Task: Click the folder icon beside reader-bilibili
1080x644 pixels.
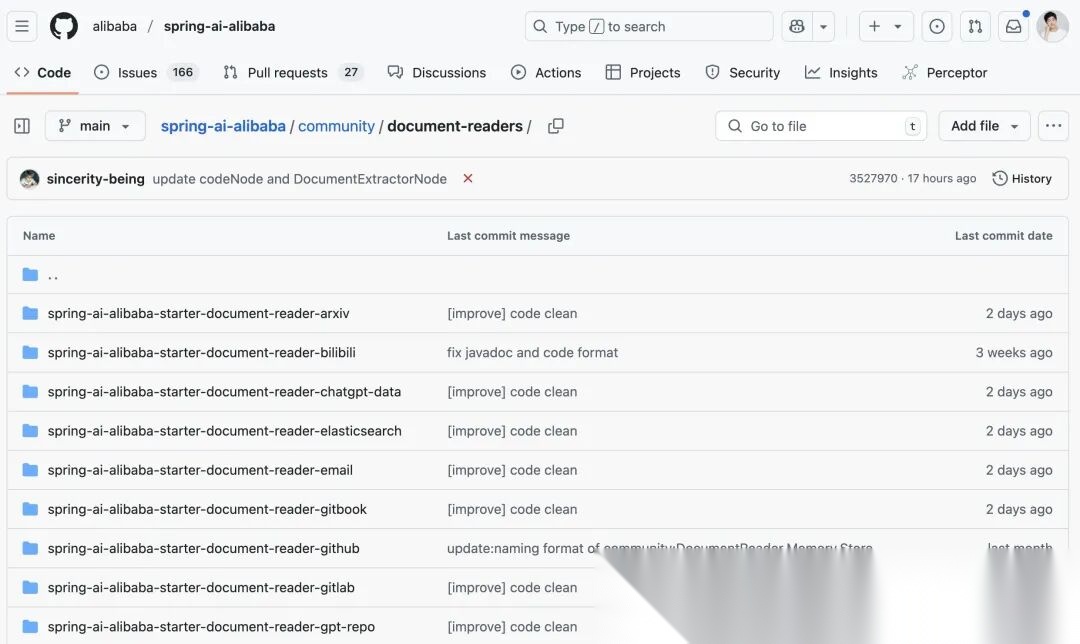Action: (30, 353)
